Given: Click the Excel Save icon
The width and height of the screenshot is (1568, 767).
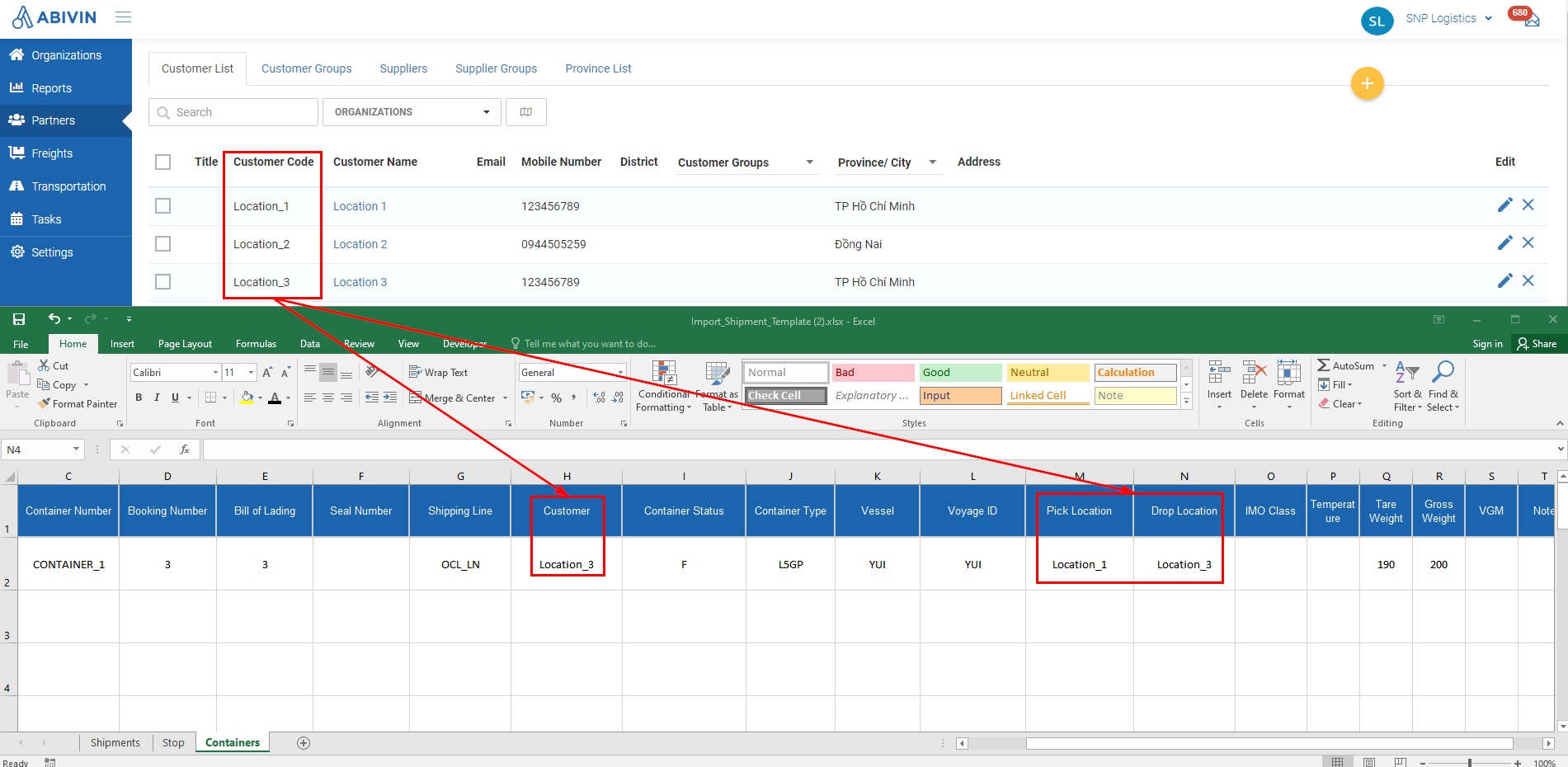Looking at the screenshot, I should (x=19, y=319).
